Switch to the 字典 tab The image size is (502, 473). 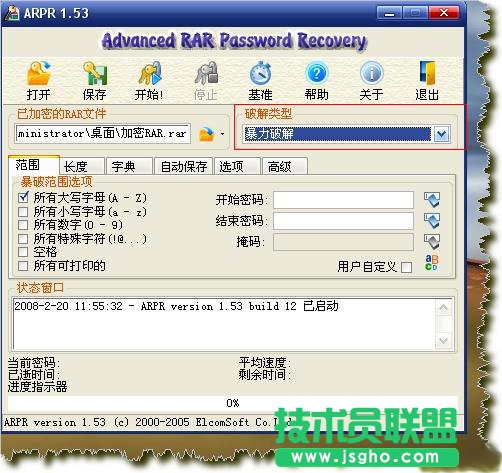click(129, 166)
